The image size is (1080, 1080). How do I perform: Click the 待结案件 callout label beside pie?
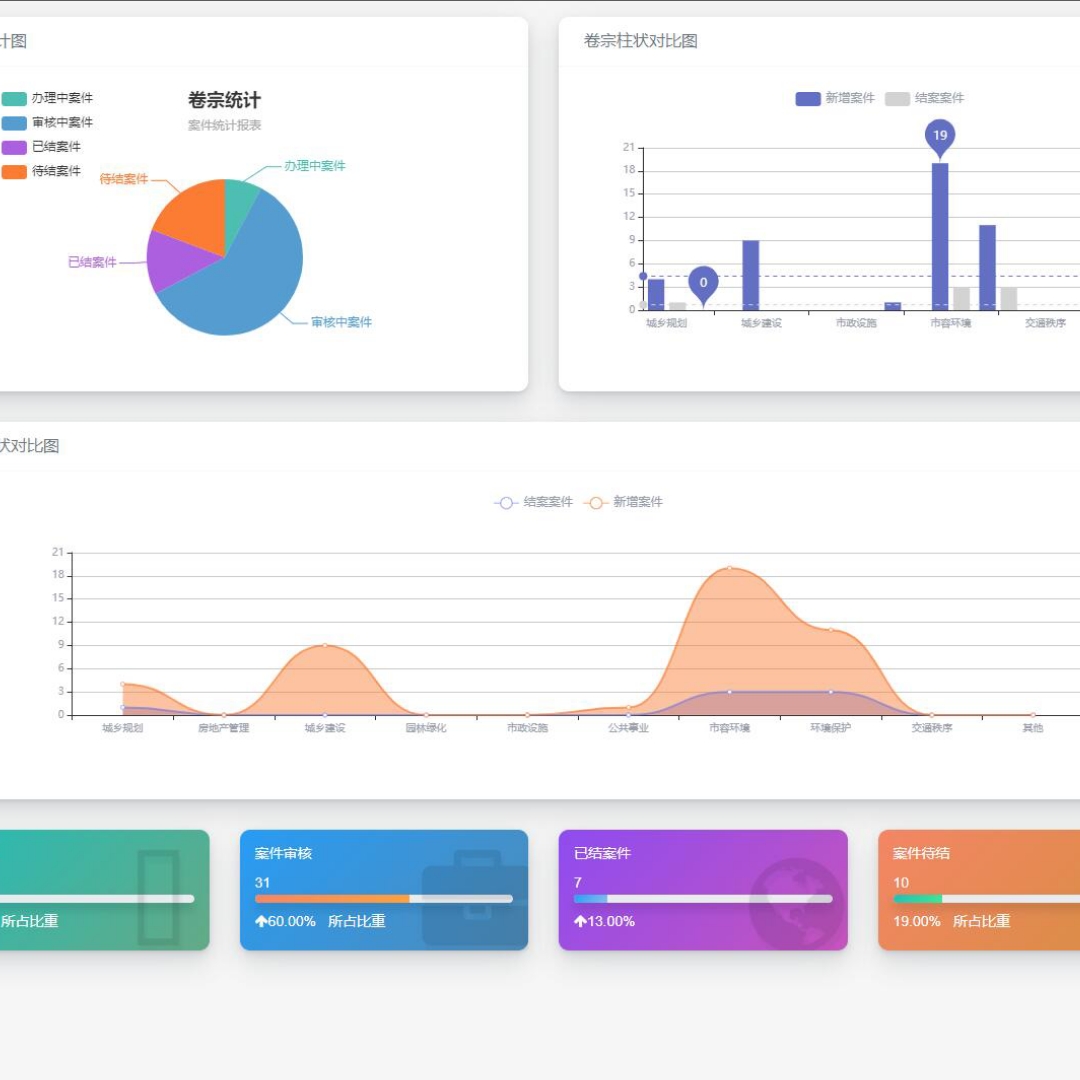(x=124, y=179)
